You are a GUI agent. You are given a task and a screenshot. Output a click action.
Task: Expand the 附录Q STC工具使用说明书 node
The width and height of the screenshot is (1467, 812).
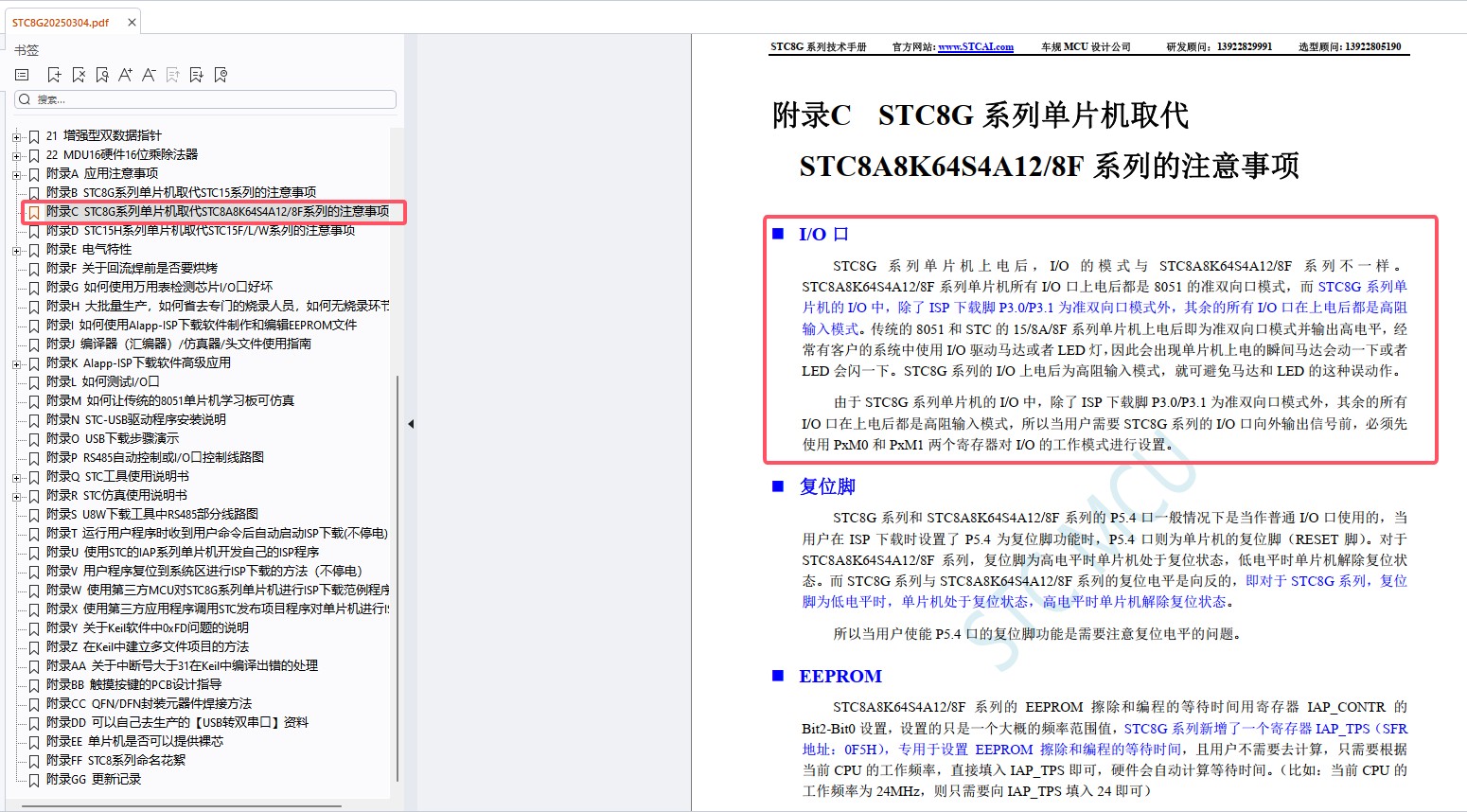click(x=16, y=477)
